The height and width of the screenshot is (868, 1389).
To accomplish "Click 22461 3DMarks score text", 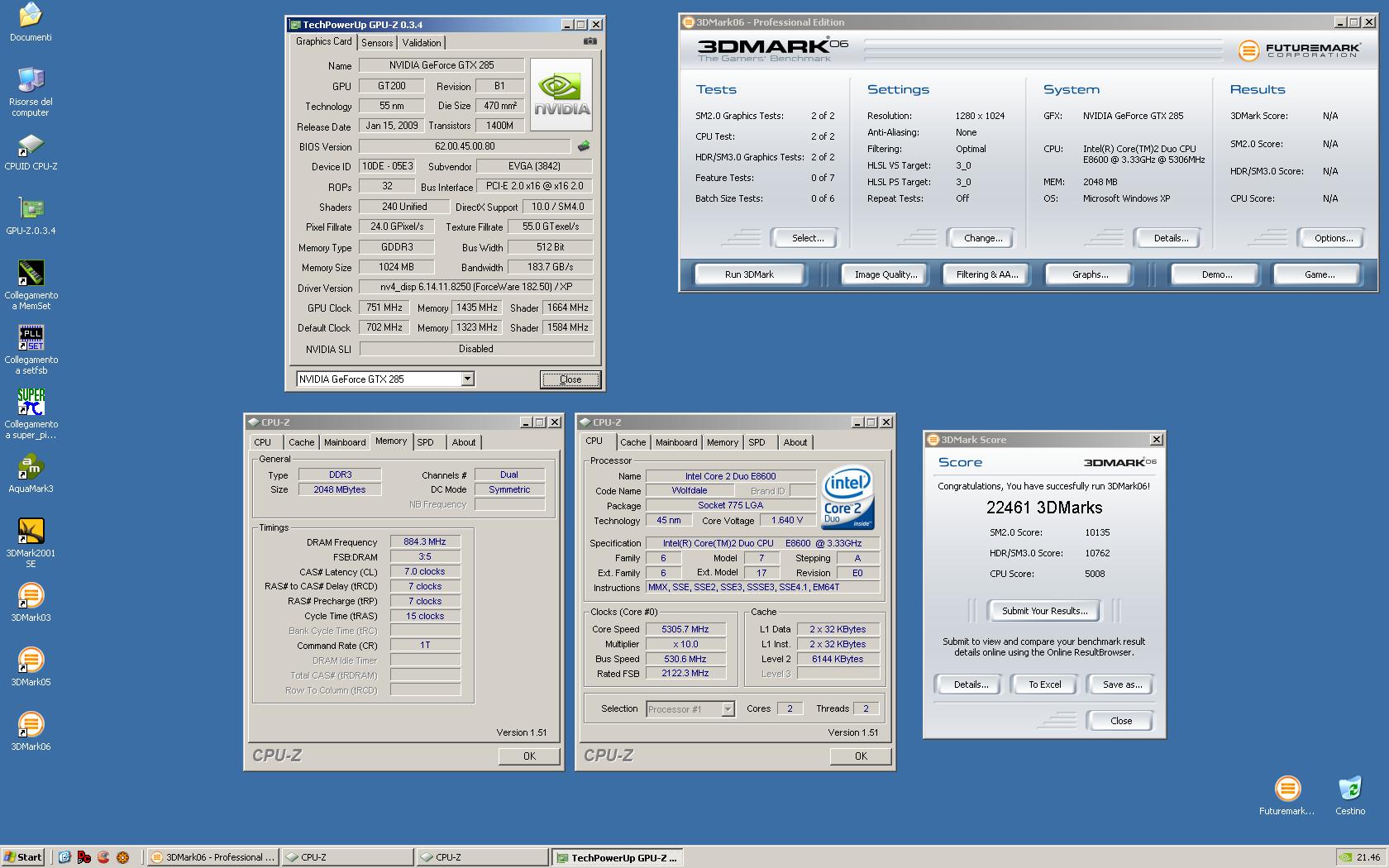I will (1044, 508).
